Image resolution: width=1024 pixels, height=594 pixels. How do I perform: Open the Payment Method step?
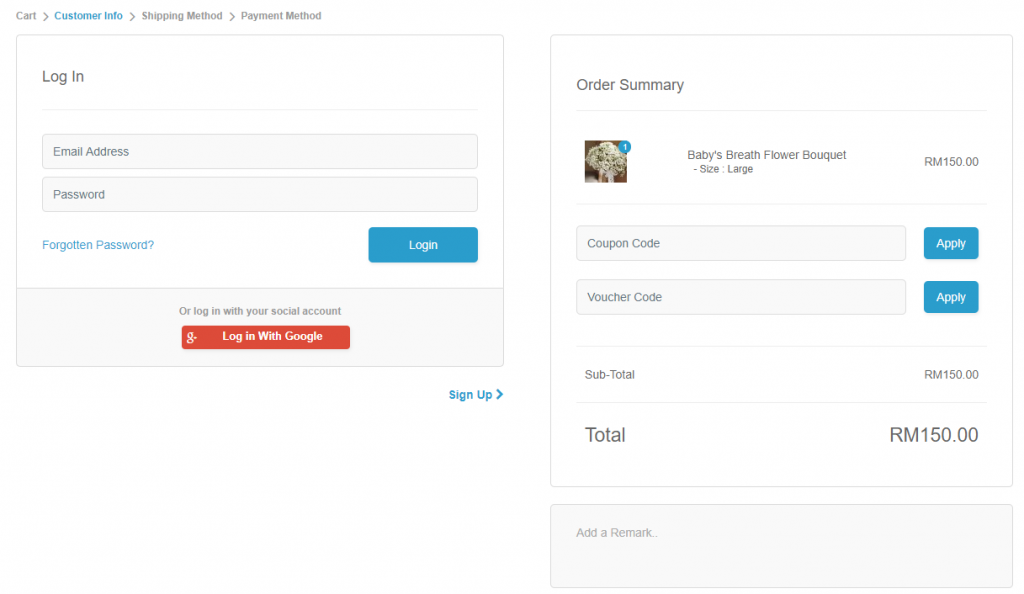tap(280, 15)
